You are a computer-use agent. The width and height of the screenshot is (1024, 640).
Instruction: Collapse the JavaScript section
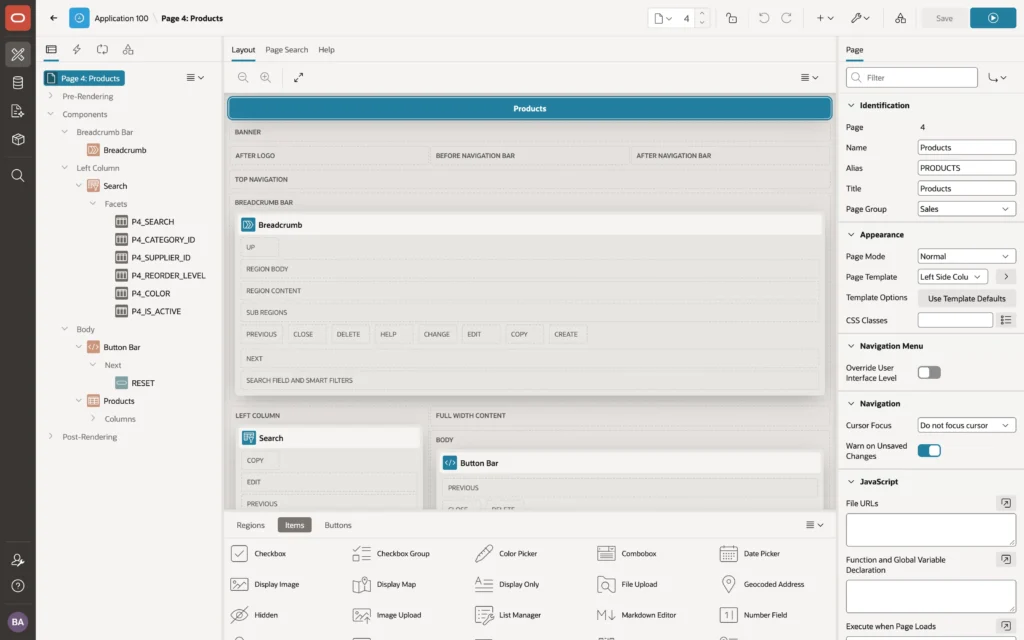coord(851,481)
